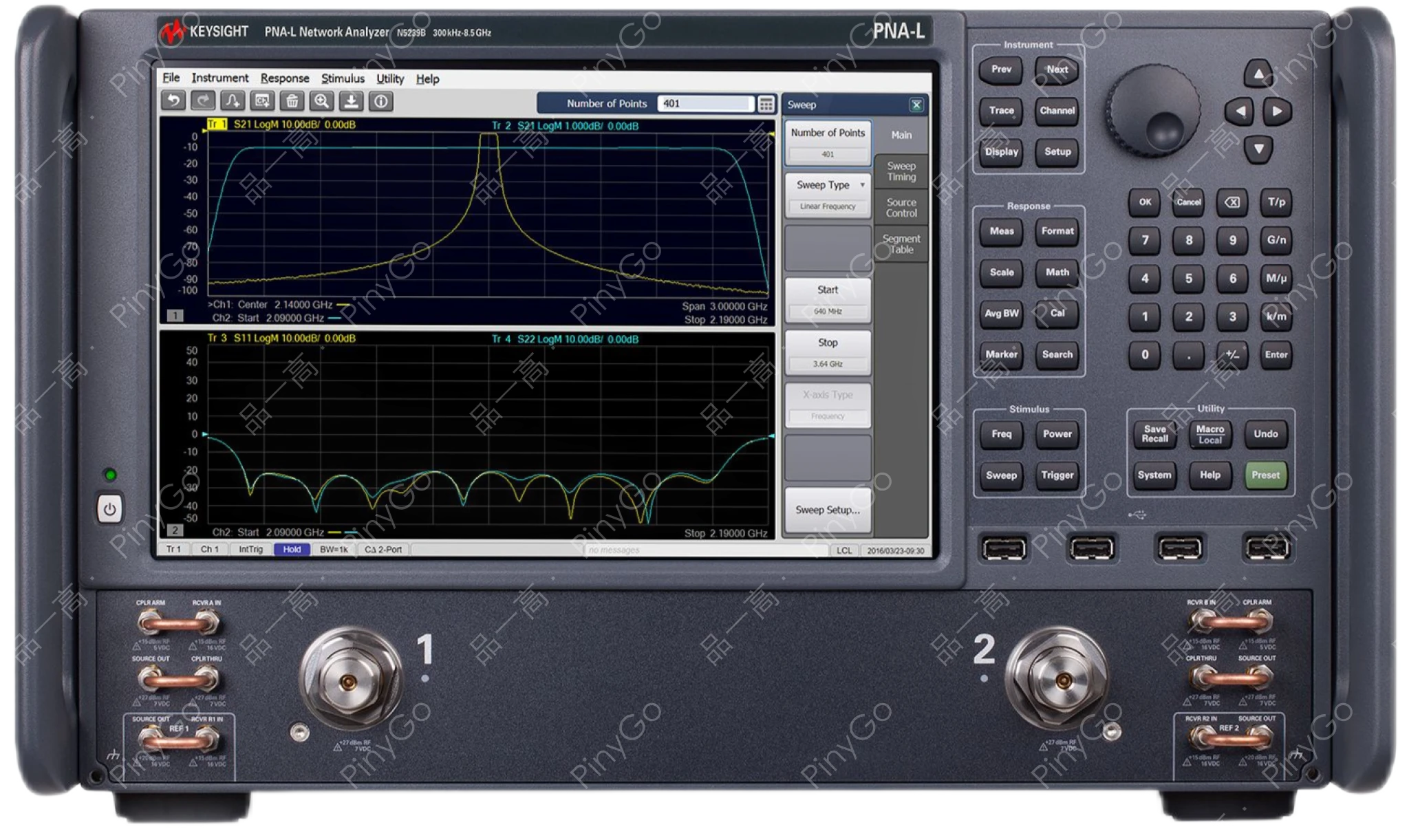Click the Ch 1 status bar item
The image size is (1409, 840).
(x=210, y=550)
